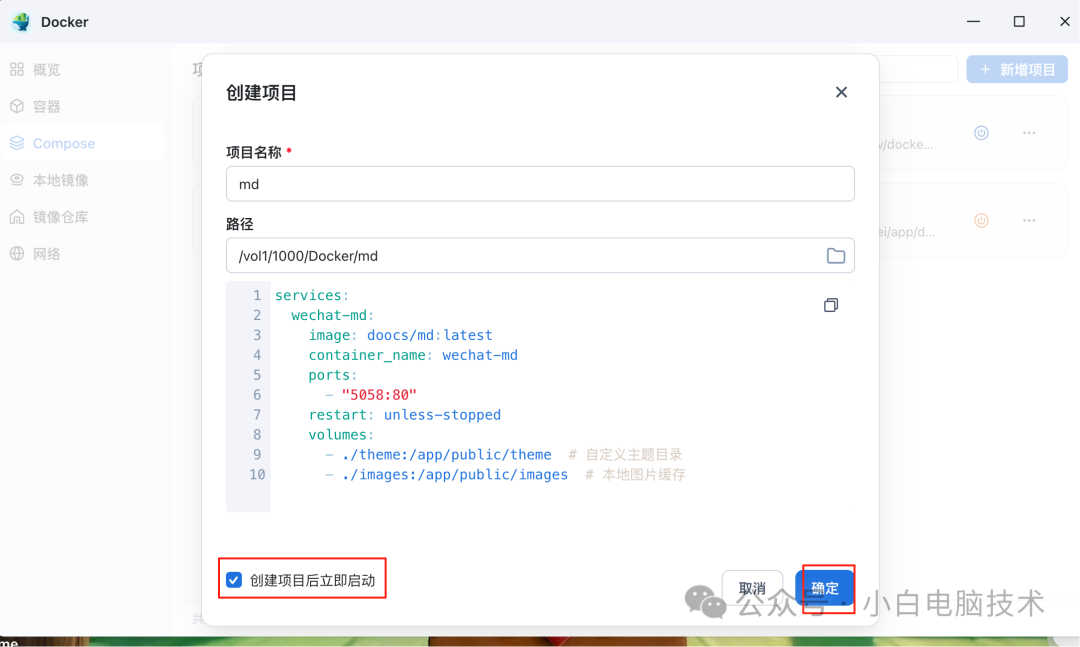Screen dimensions: 1080x647
Task: Click the Docker whale app icon
Action: (x=21, y=21)
